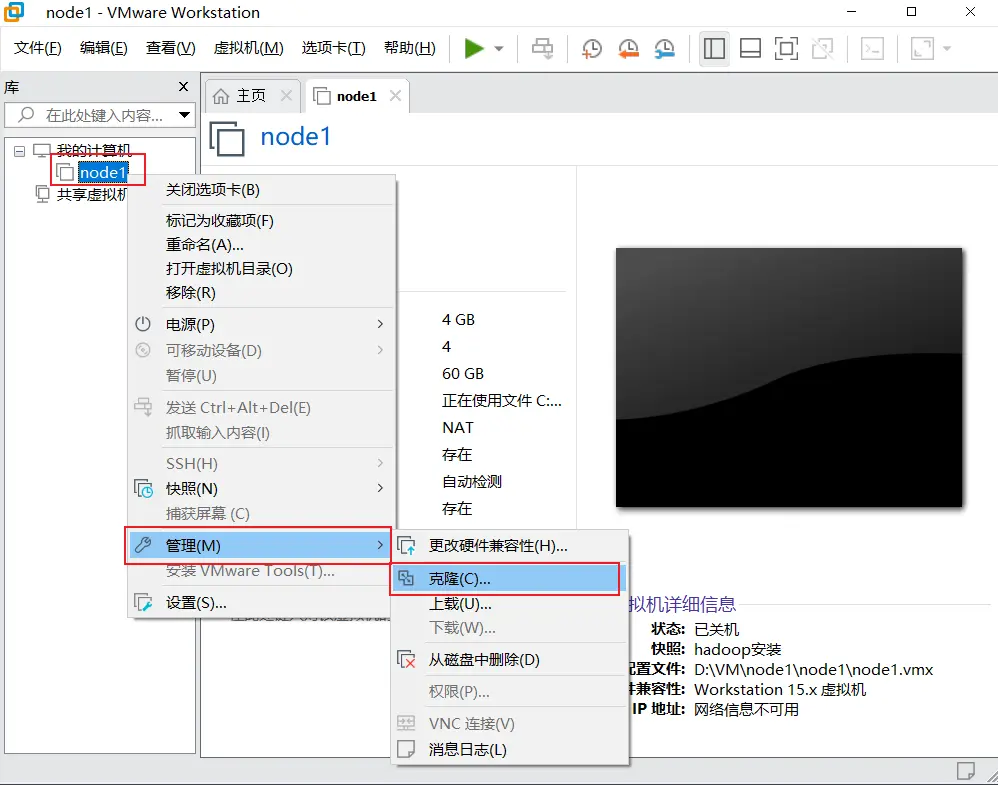This screenshot has height=785, width=998.
Task: Choose 移除(R) menu entry
Action: [262, 293]
